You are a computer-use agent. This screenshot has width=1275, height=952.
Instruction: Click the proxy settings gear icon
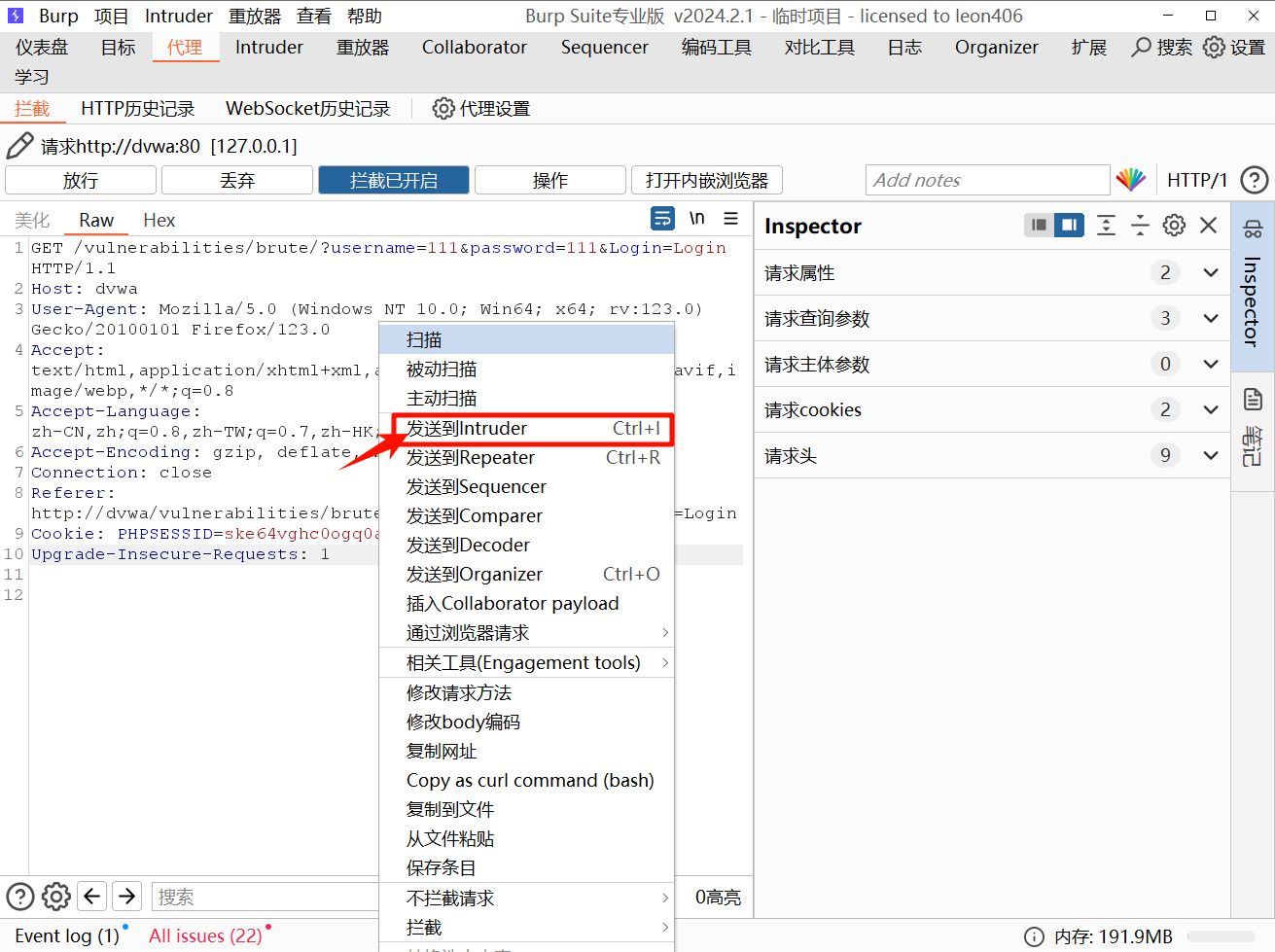coord(443,109)
